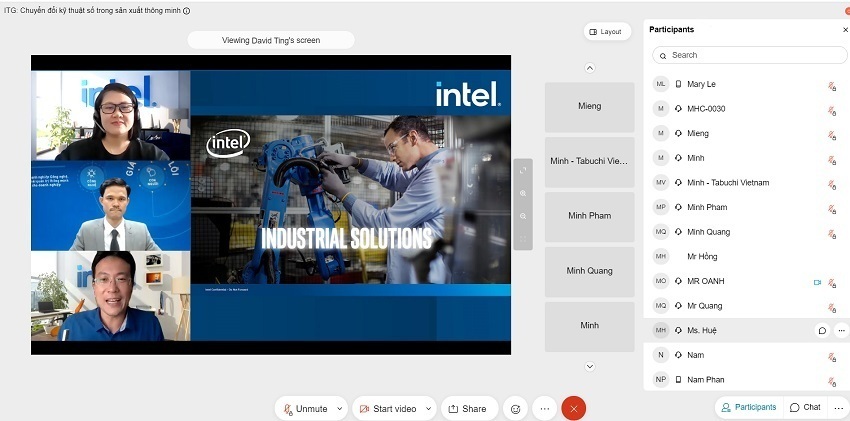Click the Share button

pyautogui.click(x=468, y=409)
